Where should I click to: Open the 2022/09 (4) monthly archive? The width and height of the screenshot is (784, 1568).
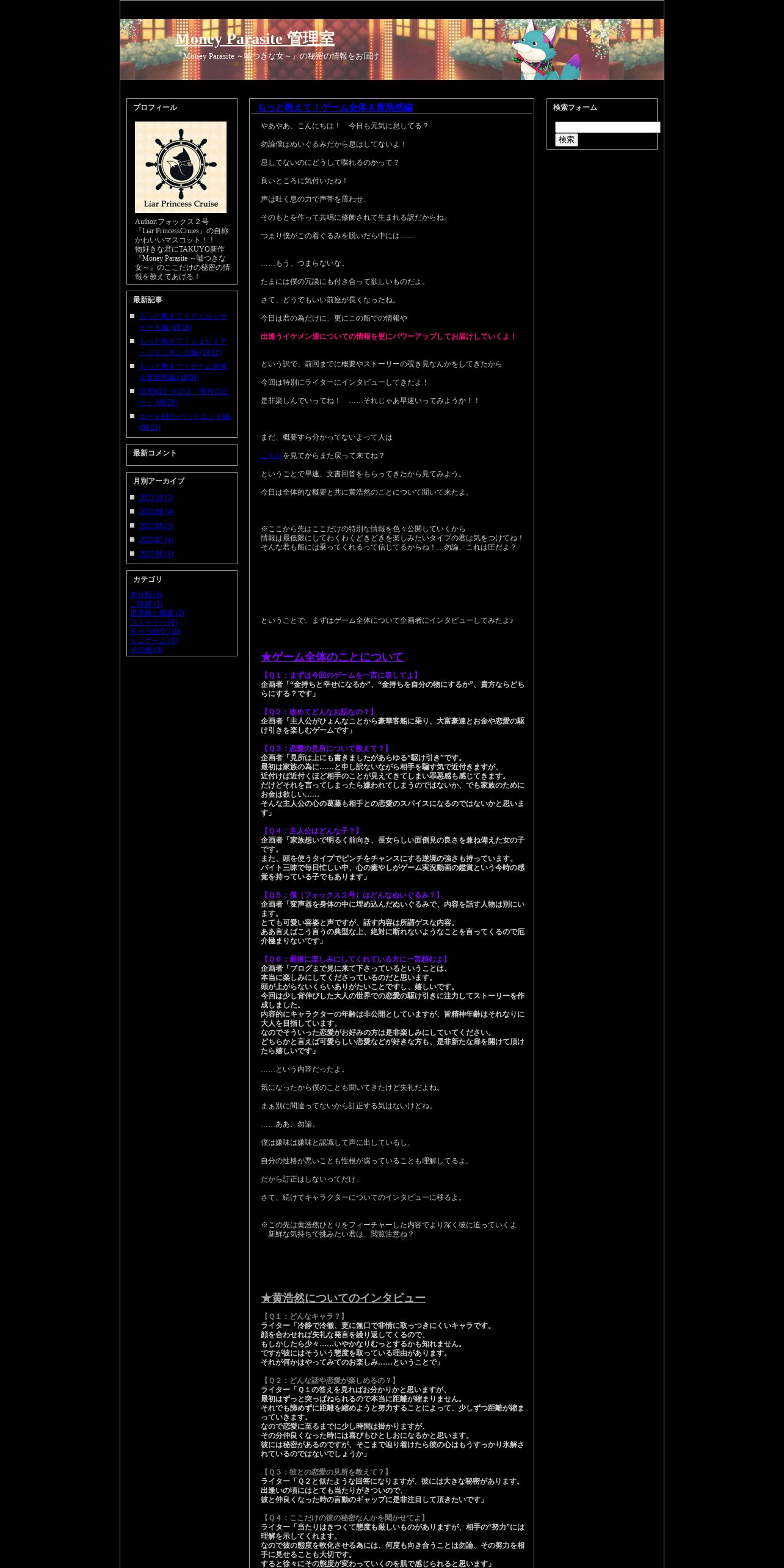156,512
